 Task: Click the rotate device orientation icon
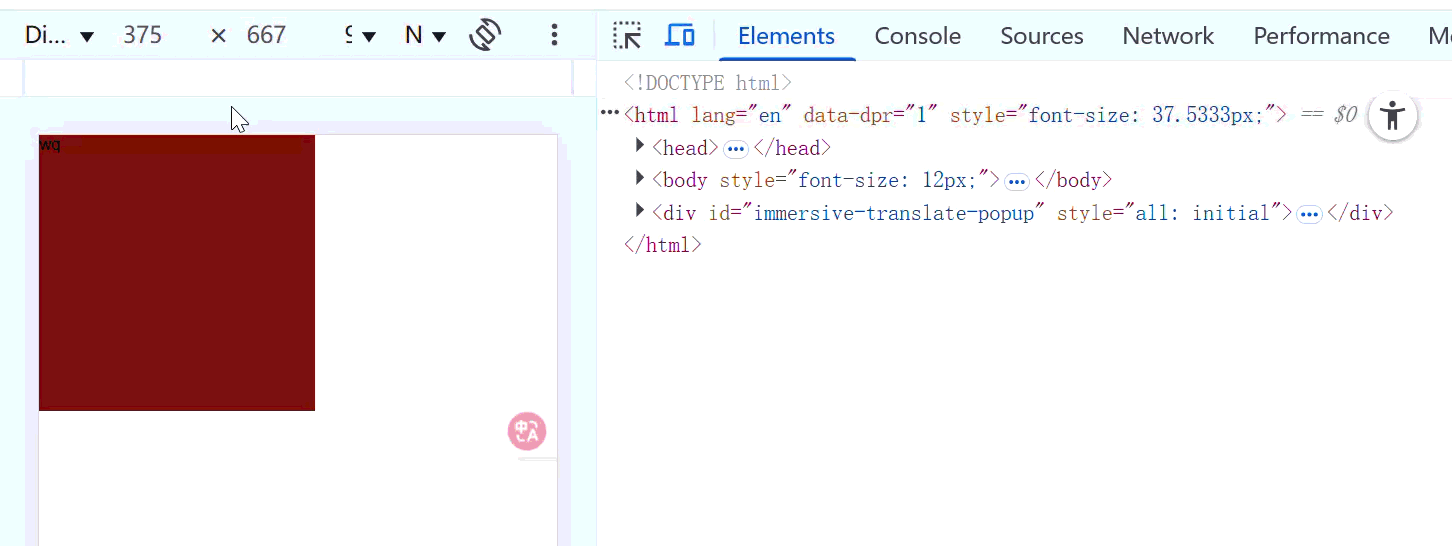pyautogui.click(x=485, y=35)
